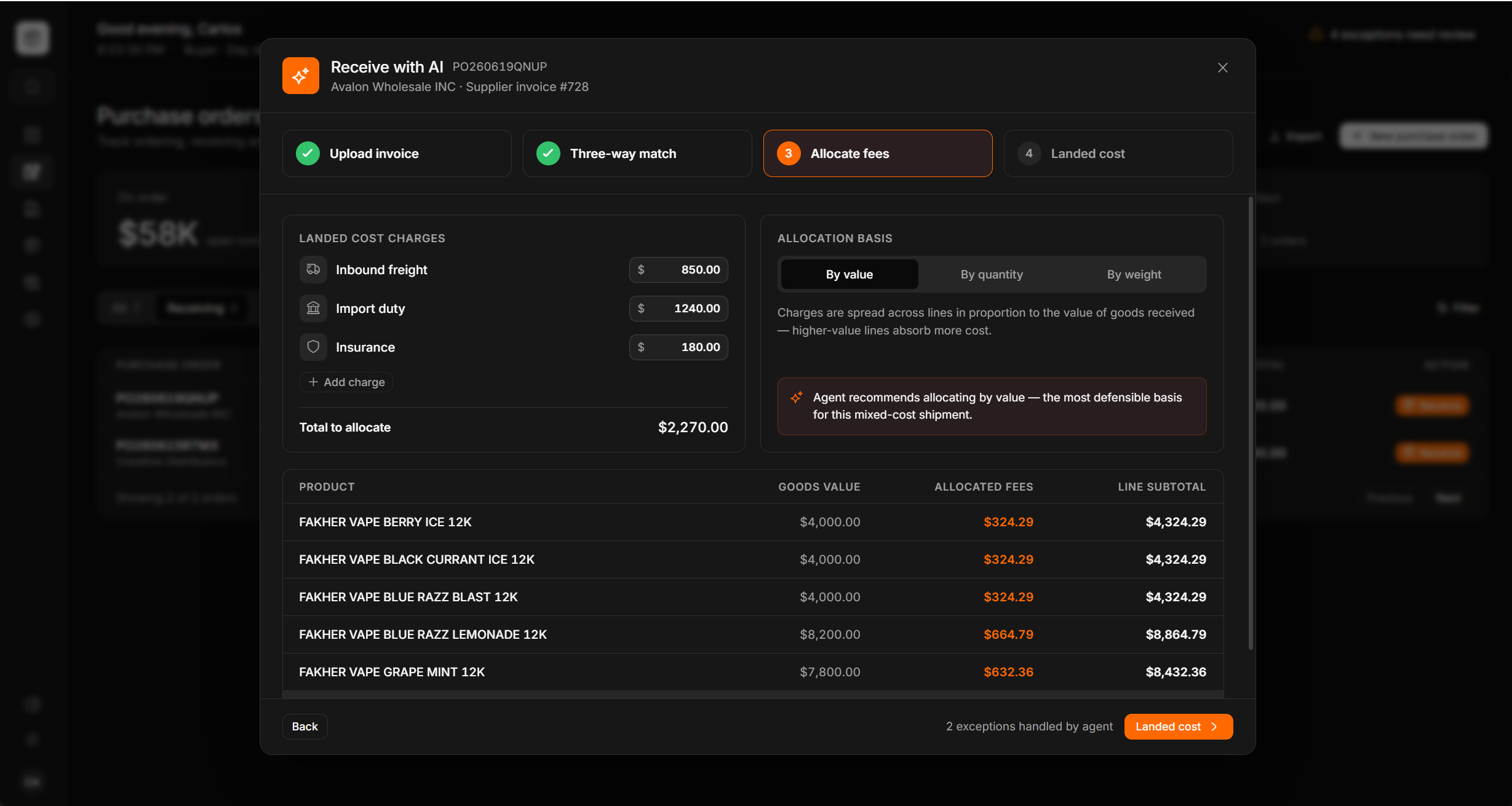Edit the Import duty amount field
Screen dimensions: 1512x806
pos(678,309)
